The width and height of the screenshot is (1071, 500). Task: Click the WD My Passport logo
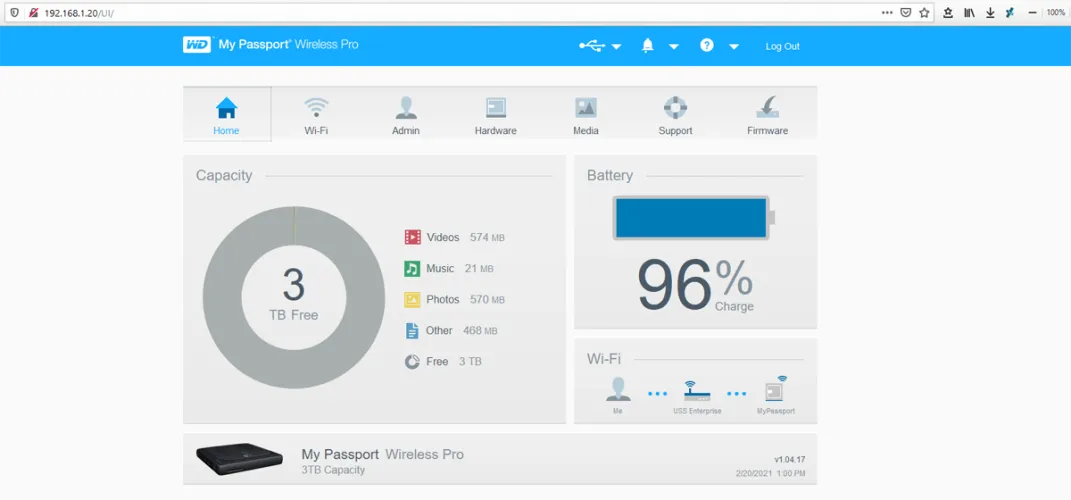click(x=270, y=45)
